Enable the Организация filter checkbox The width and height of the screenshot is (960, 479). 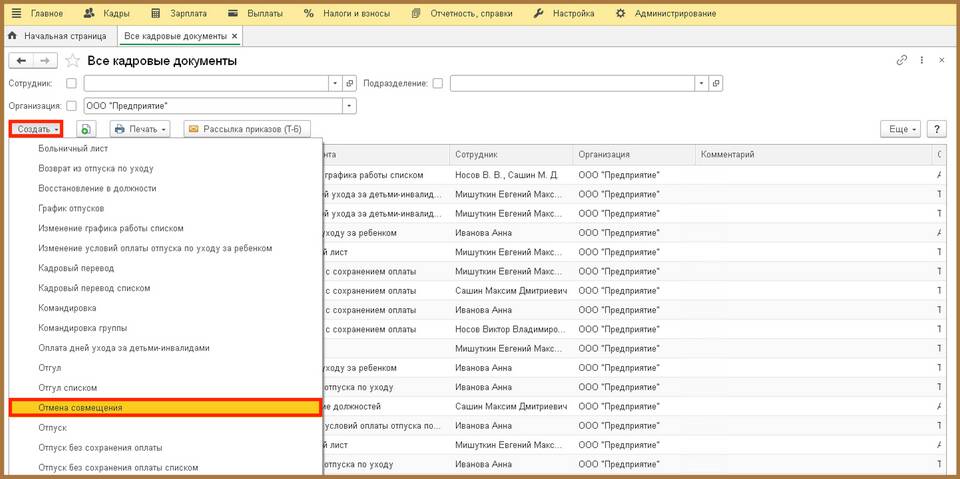coord(72,106)
